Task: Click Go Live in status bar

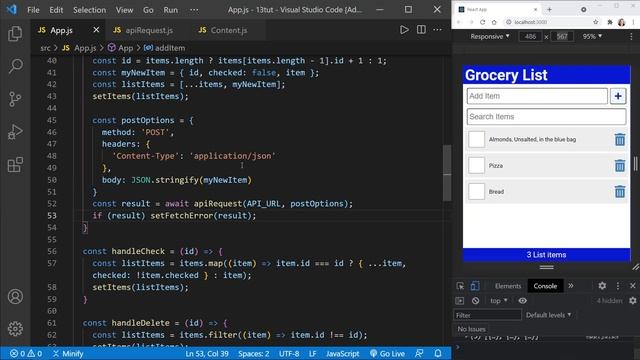Action: [387, 353]
